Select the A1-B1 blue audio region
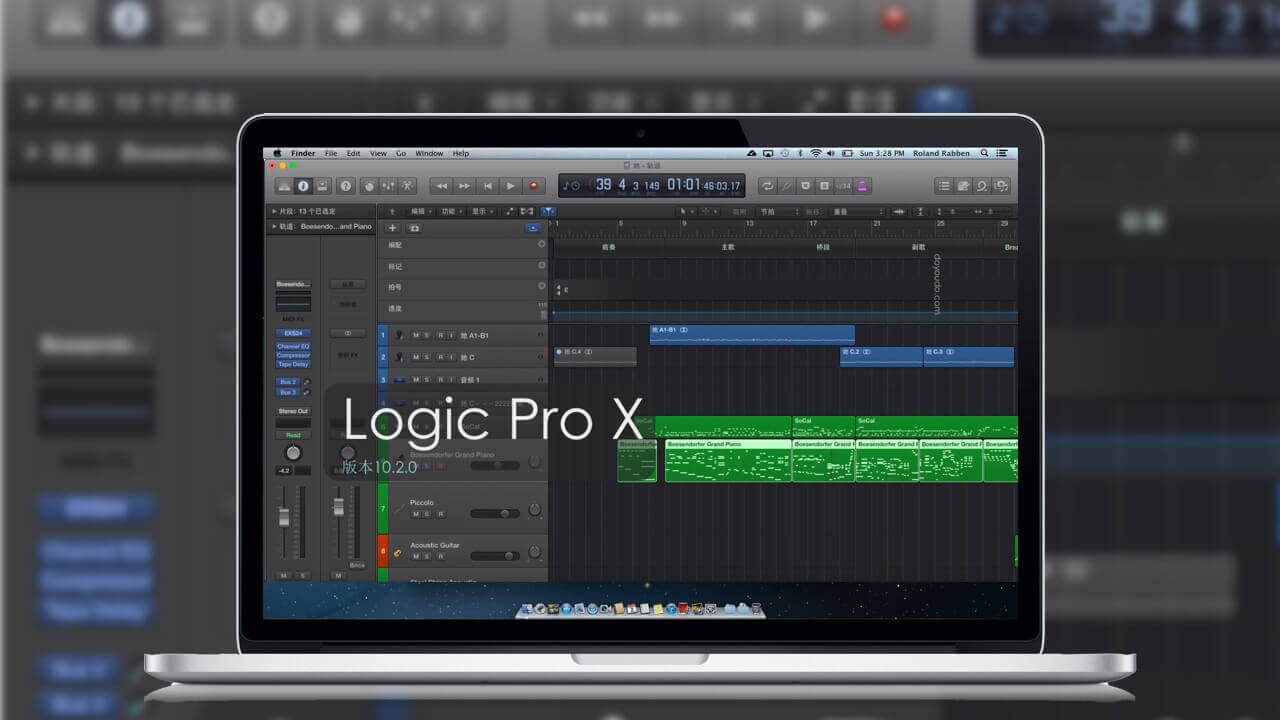The height and width of the screenshot is (720, 1280). click(752, 334)
